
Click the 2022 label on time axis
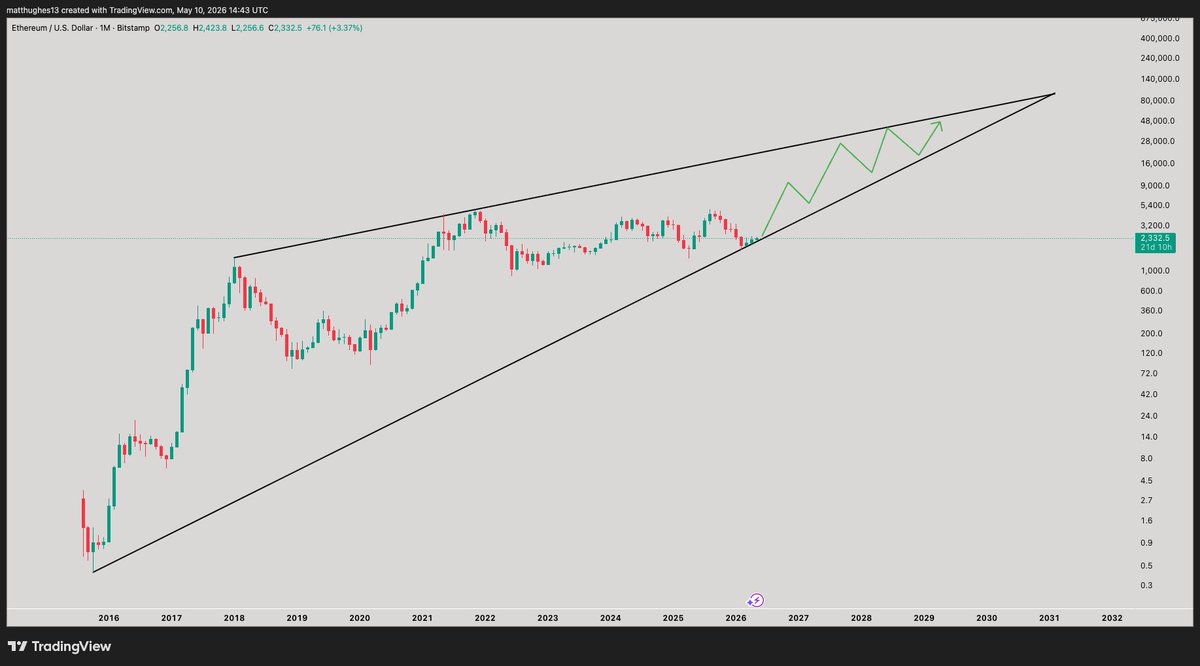485,619
